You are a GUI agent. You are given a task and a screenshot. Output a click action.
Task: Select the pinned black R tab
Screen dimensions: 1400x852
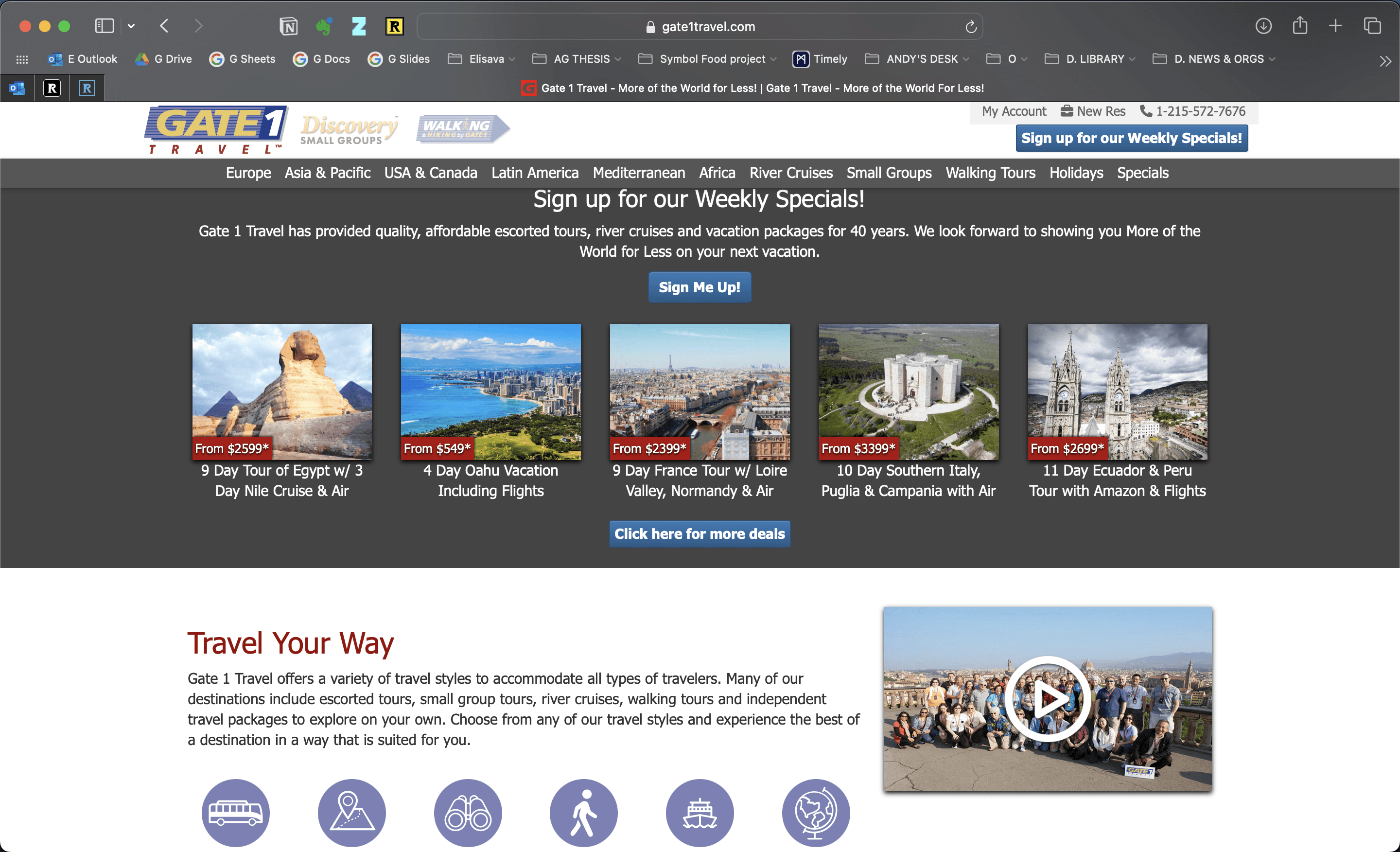pos(52,88)
